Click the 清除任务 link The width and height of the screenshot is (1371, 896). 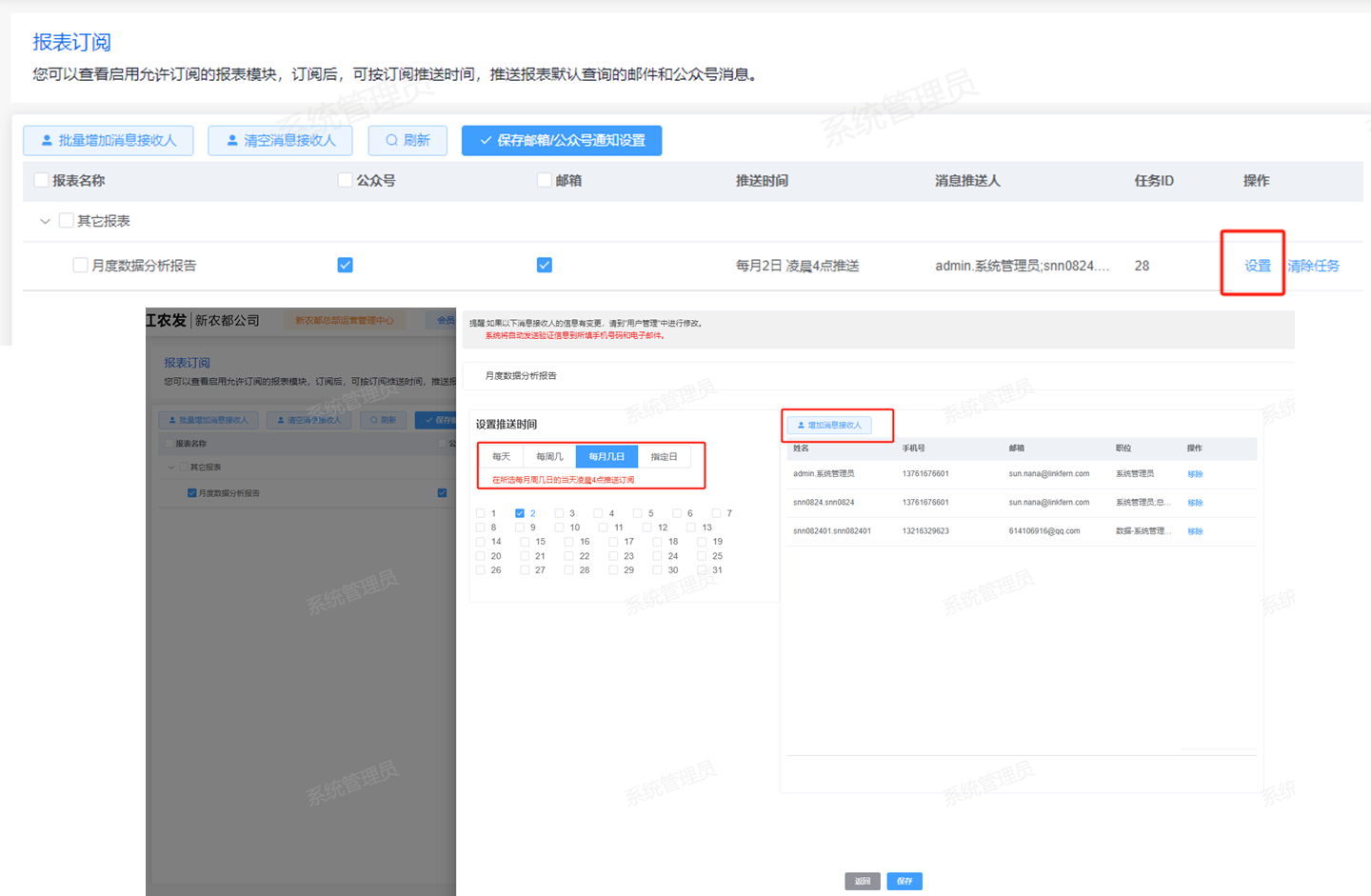(x=1313, y=266)
